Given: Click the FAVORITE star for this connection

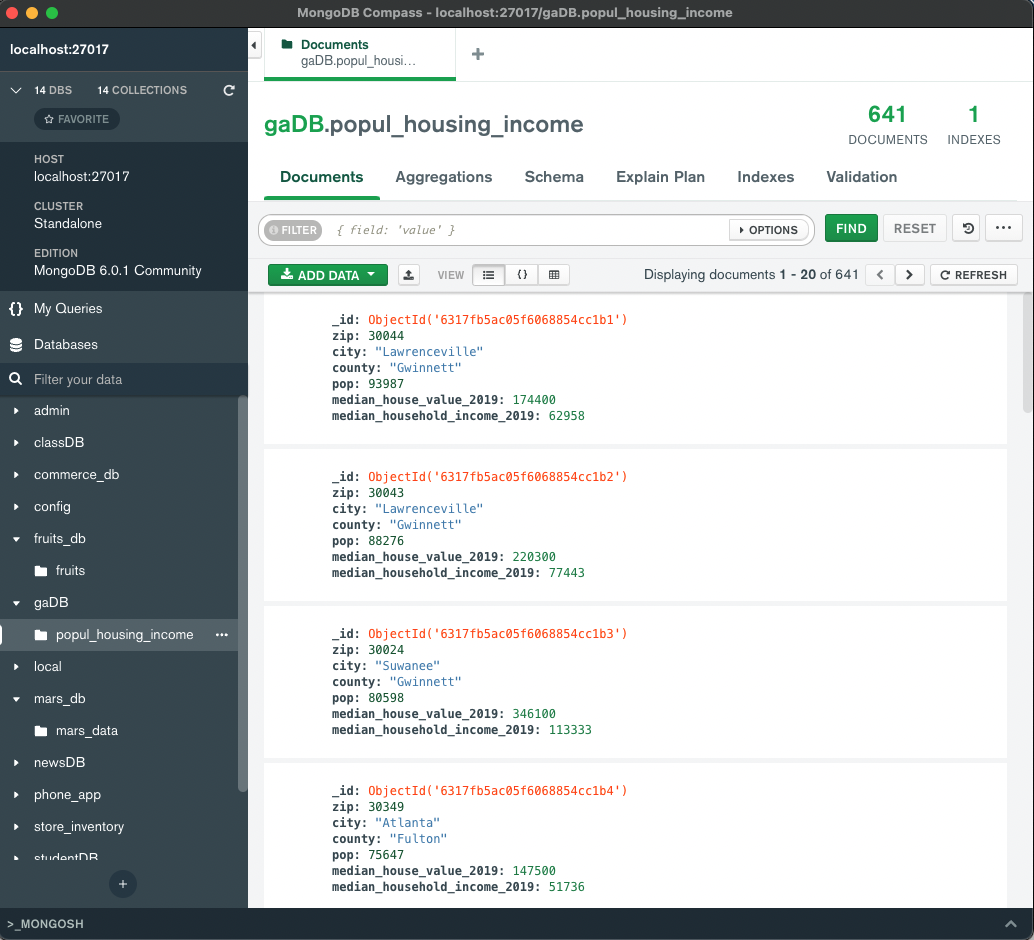Looking at the screenshot, I should [x=76, y=118].
